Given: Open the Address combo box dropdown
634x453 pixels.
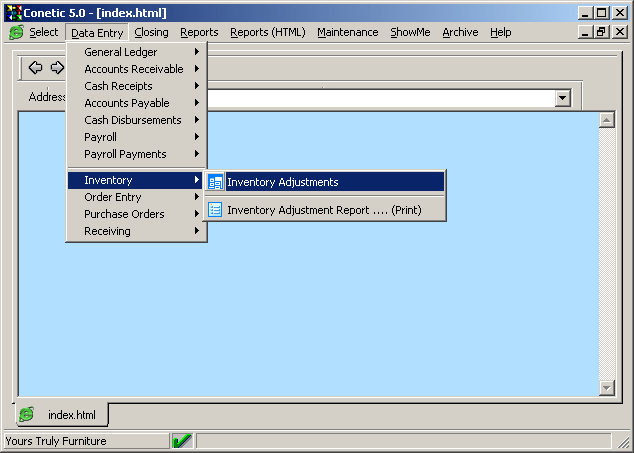Looking at the screenshot, I should click(x=562, y=98).
